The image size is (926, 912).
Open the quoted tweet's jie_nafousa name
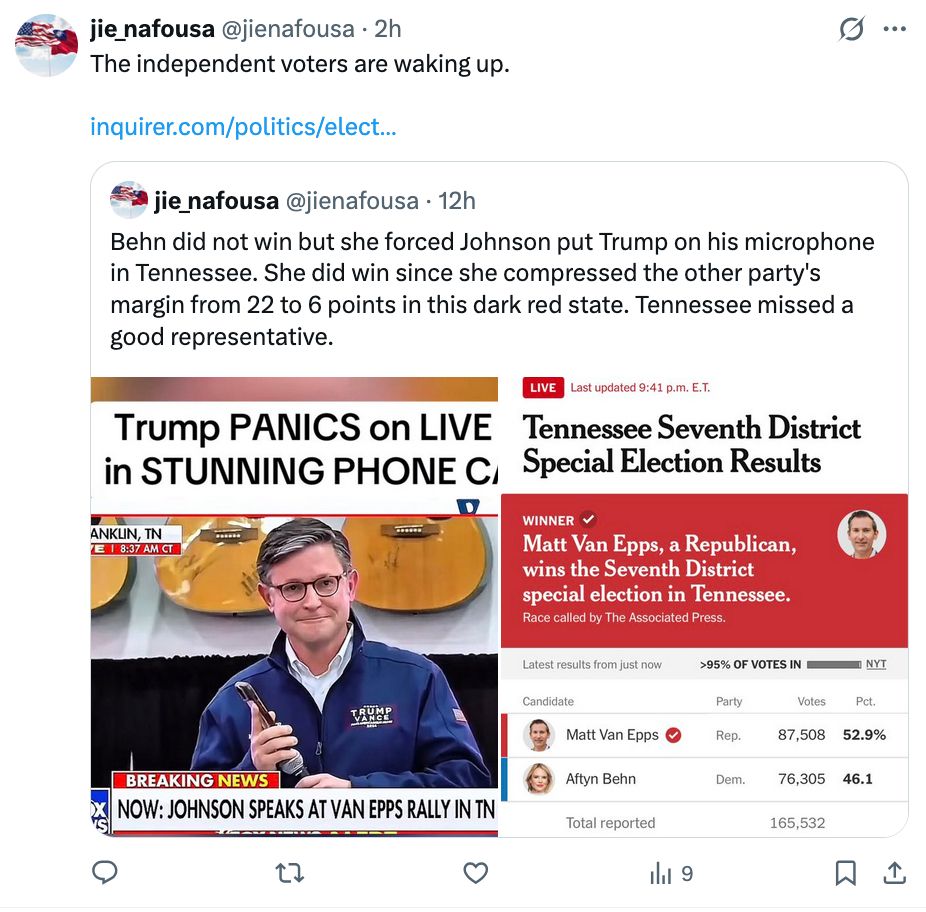[x=216, y=201]
